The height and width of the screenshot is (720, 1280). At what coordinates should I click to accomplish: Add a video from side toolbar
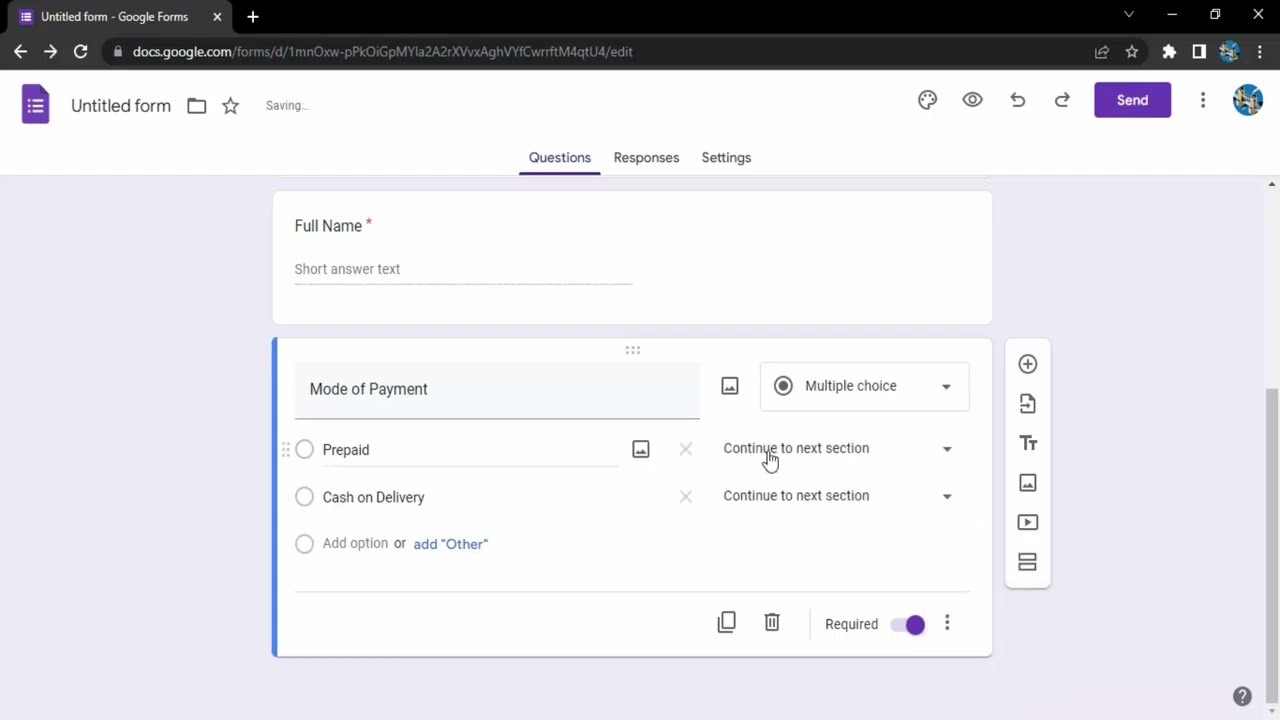click(1027, 522)
